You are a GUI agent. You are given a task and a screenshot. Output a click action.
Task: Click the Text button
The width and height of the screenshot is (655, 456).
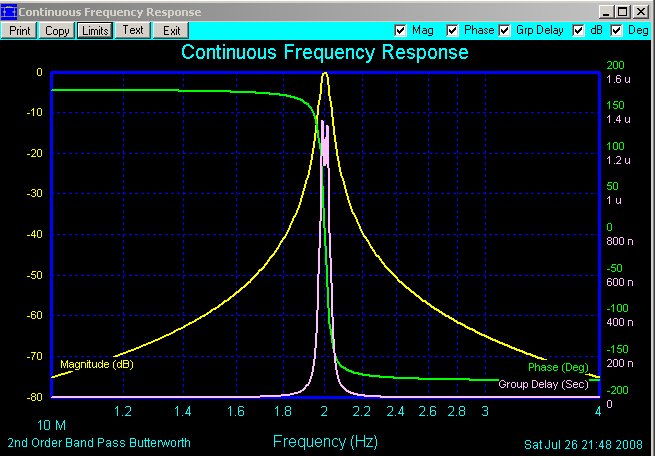pos(133,31)
